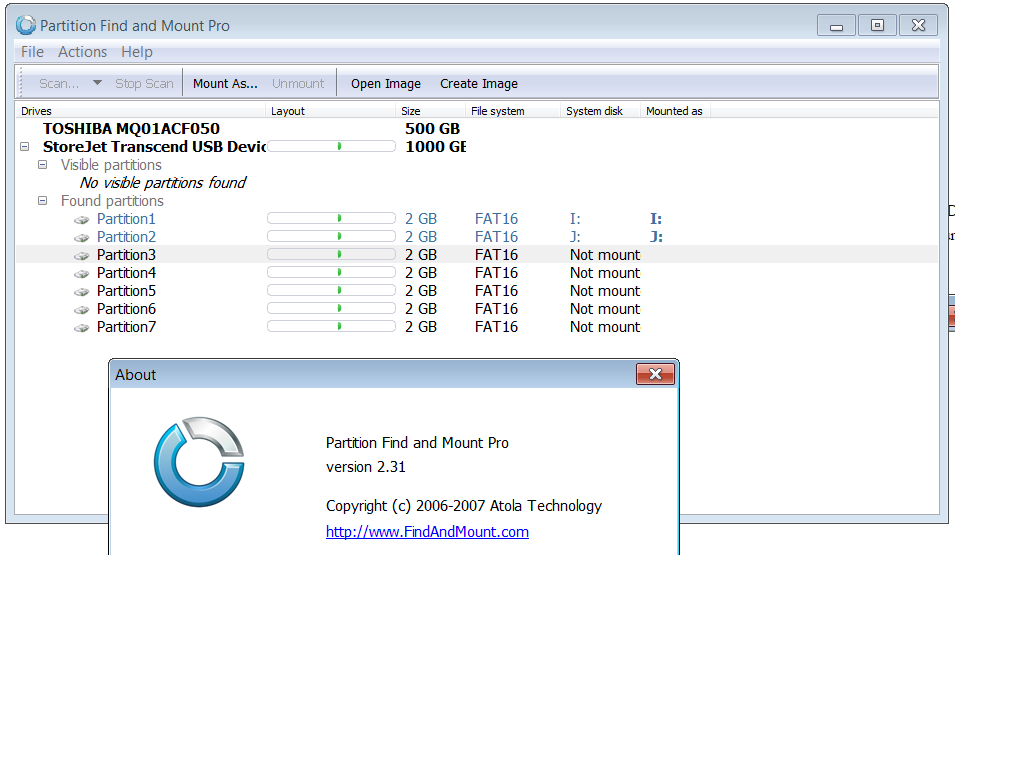Select Partition2 in the found list
This screenshot has width=1024, height=768.
pos(126,236)
